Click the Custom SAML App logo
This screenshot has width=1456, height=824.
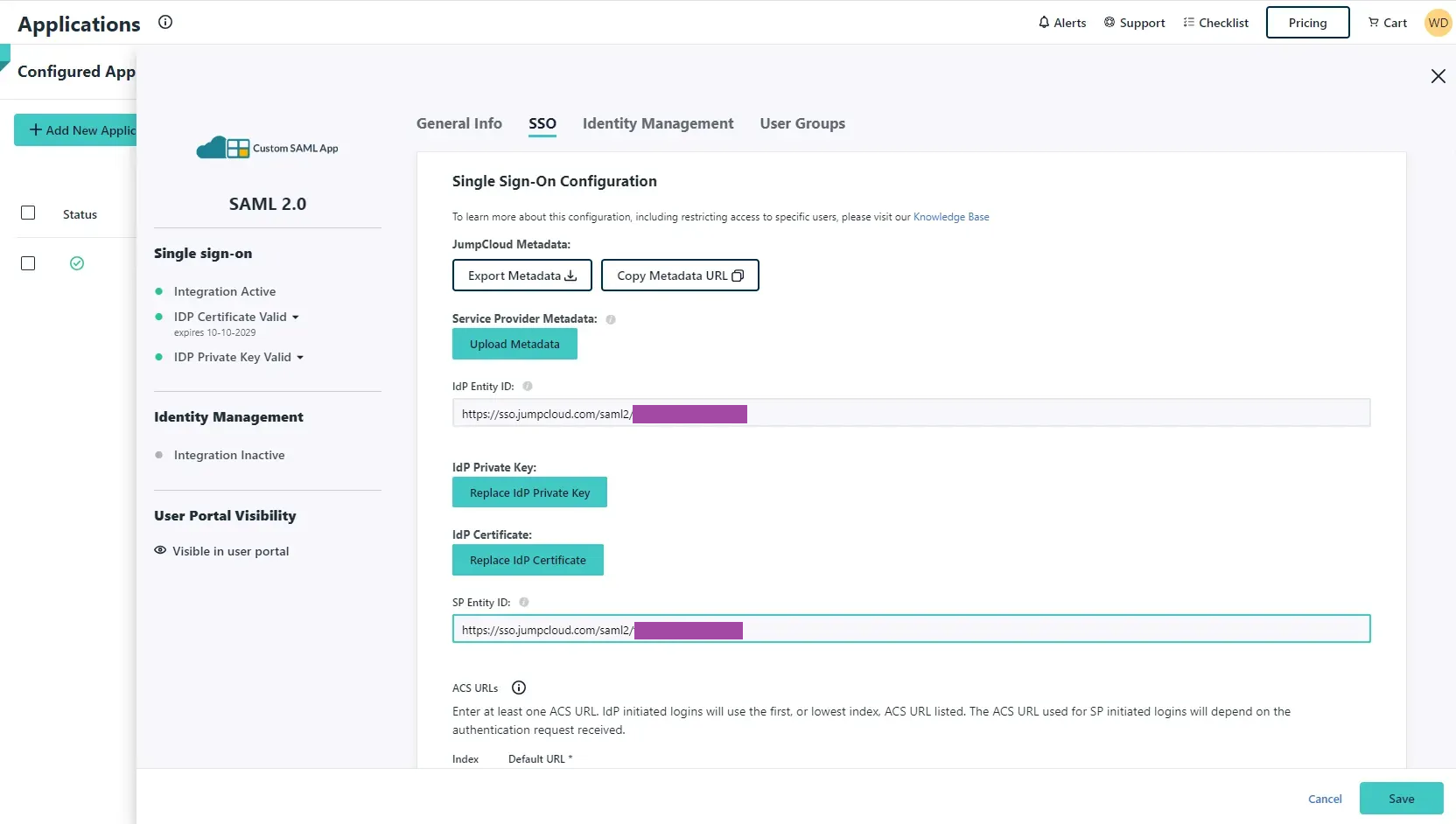267,148
